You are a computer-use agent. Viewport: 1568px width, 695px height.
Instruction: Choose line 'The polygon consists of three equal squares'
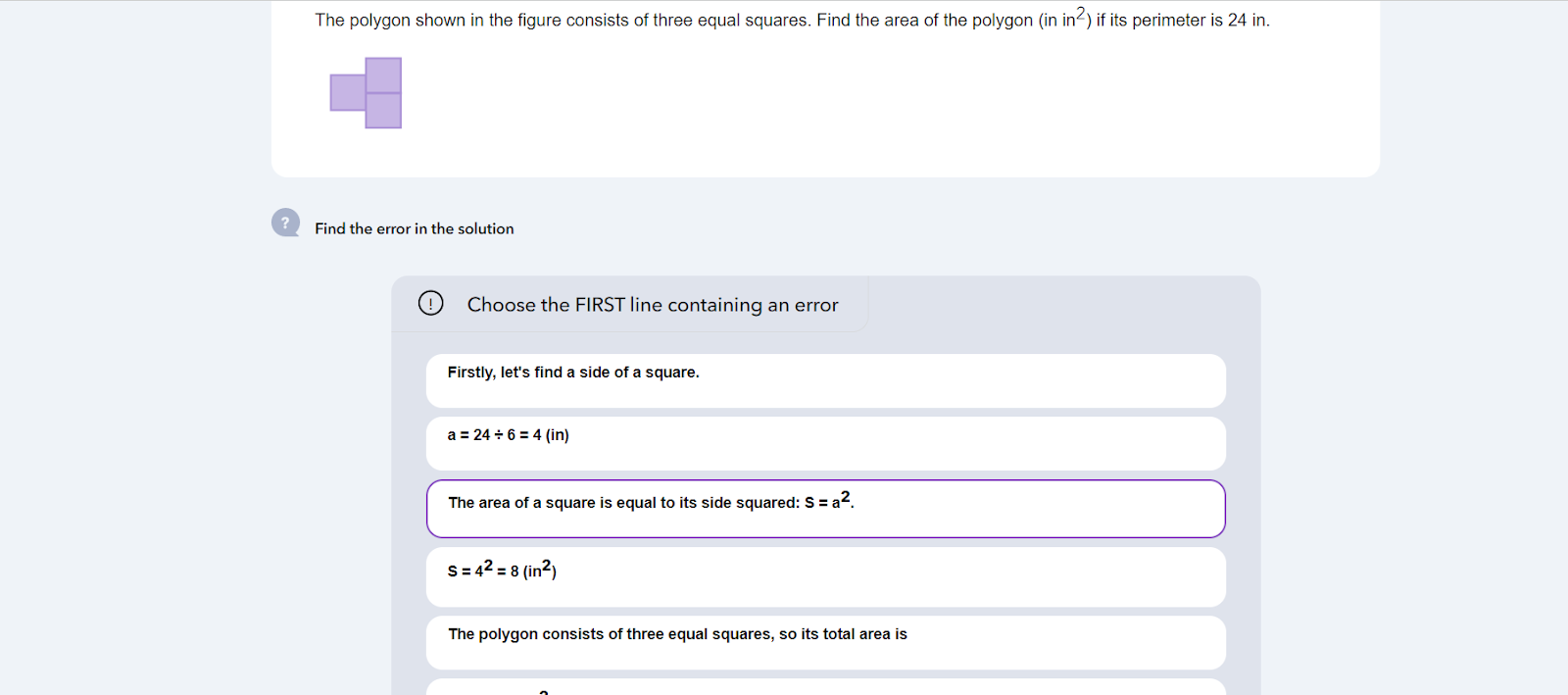coord(825,642)
